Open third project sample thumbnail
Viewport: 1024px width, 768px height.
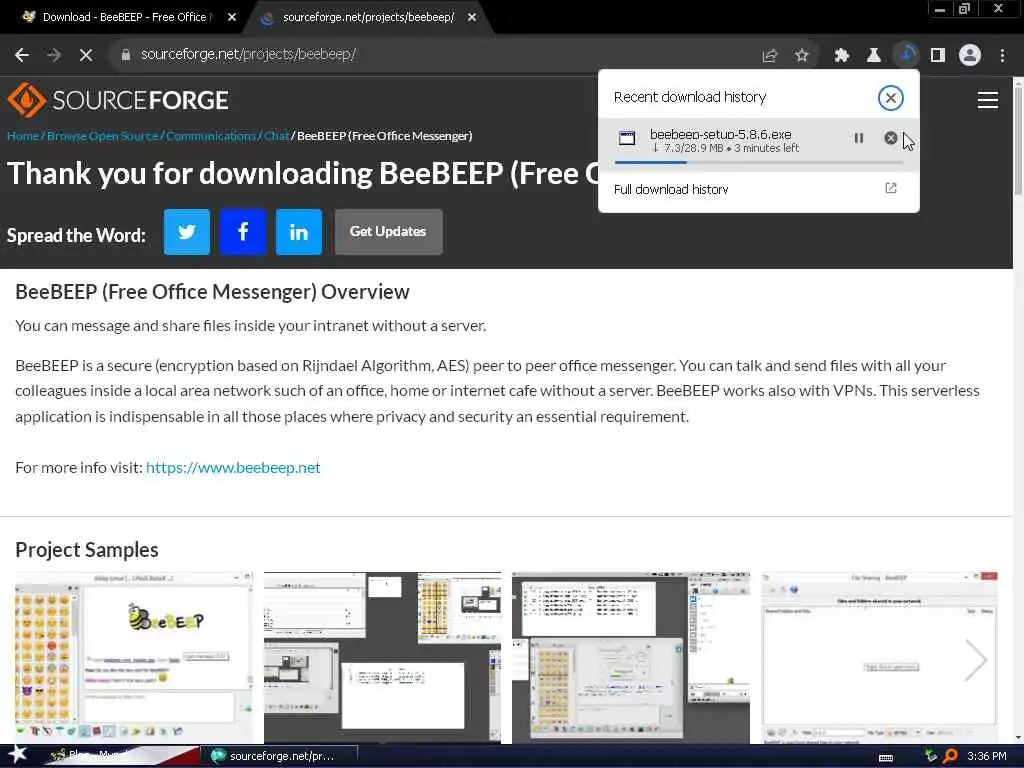point(631,657)
